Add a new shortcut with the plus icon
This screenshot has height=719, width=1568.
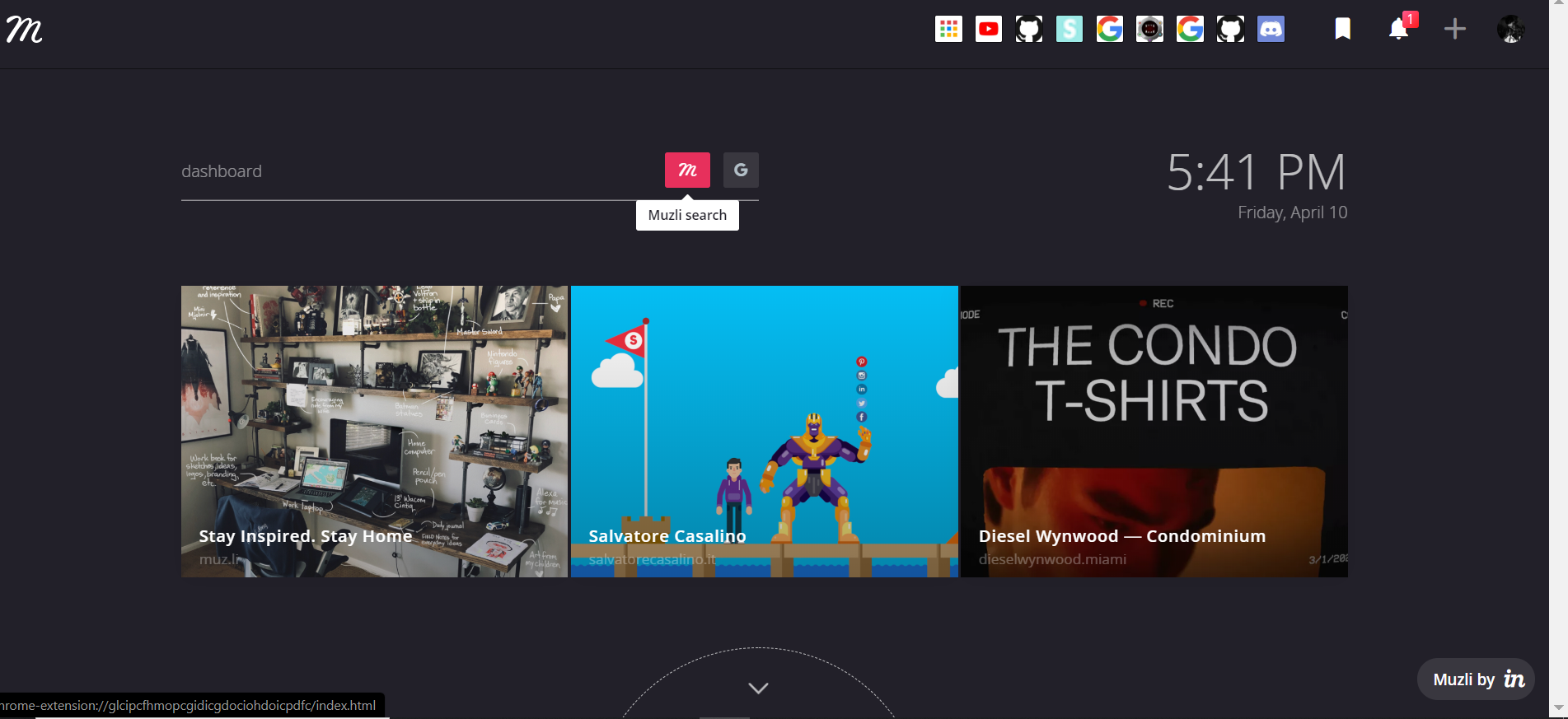1455,30
